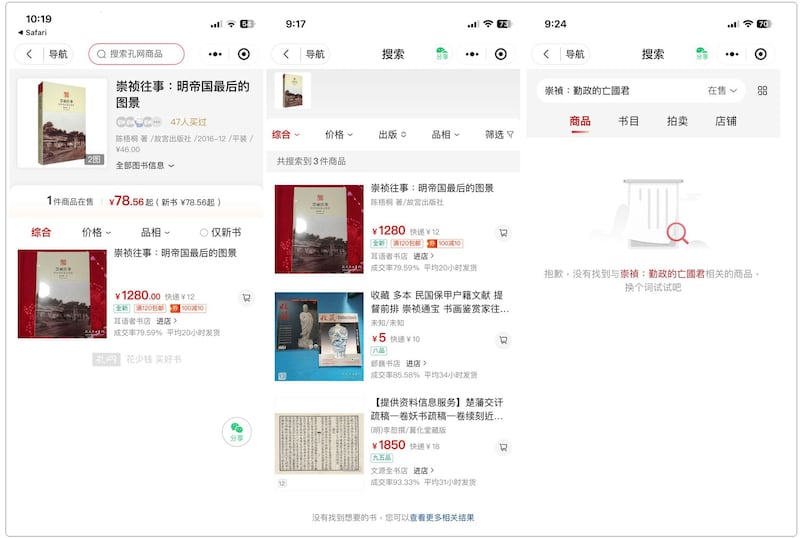Image resolution: width=800 pixels, height=538 pixels.
Task: Open the book cover thumbnail labeled 2图
Action: point(61,123)
